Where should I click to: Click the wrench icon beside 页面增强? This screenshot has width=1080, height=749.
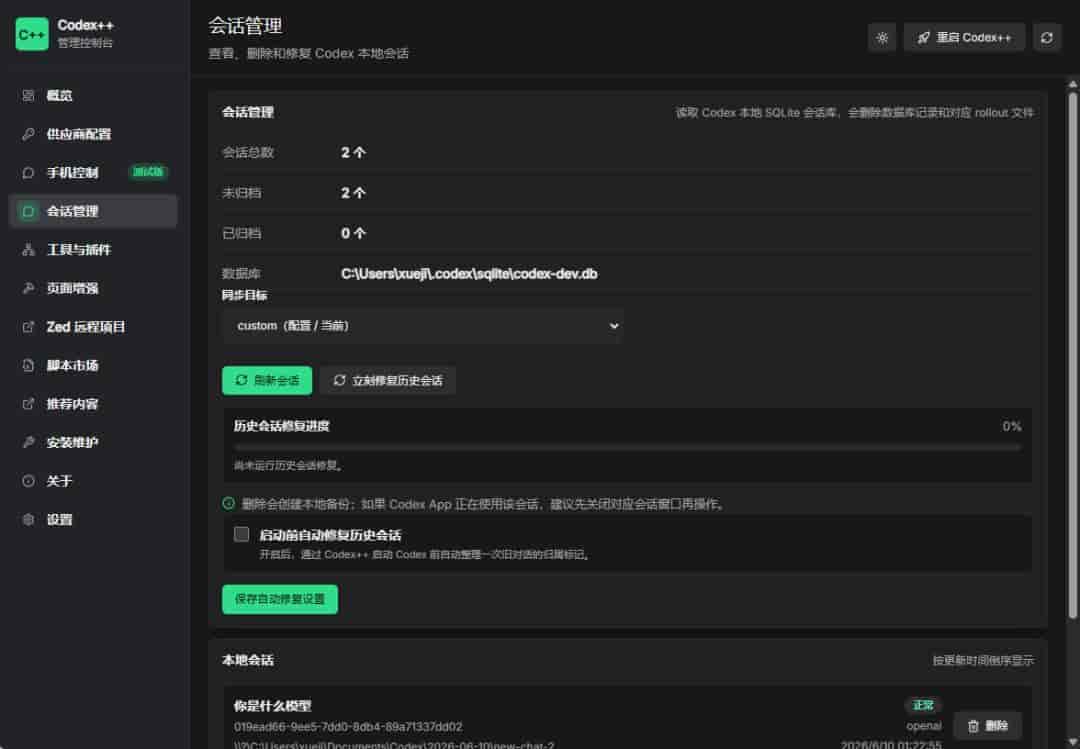click(x=28, y=288)
